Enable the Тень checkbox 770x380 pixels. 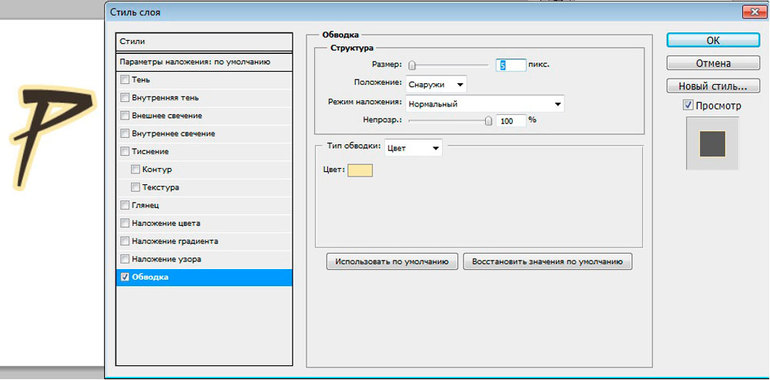(125, 80)
